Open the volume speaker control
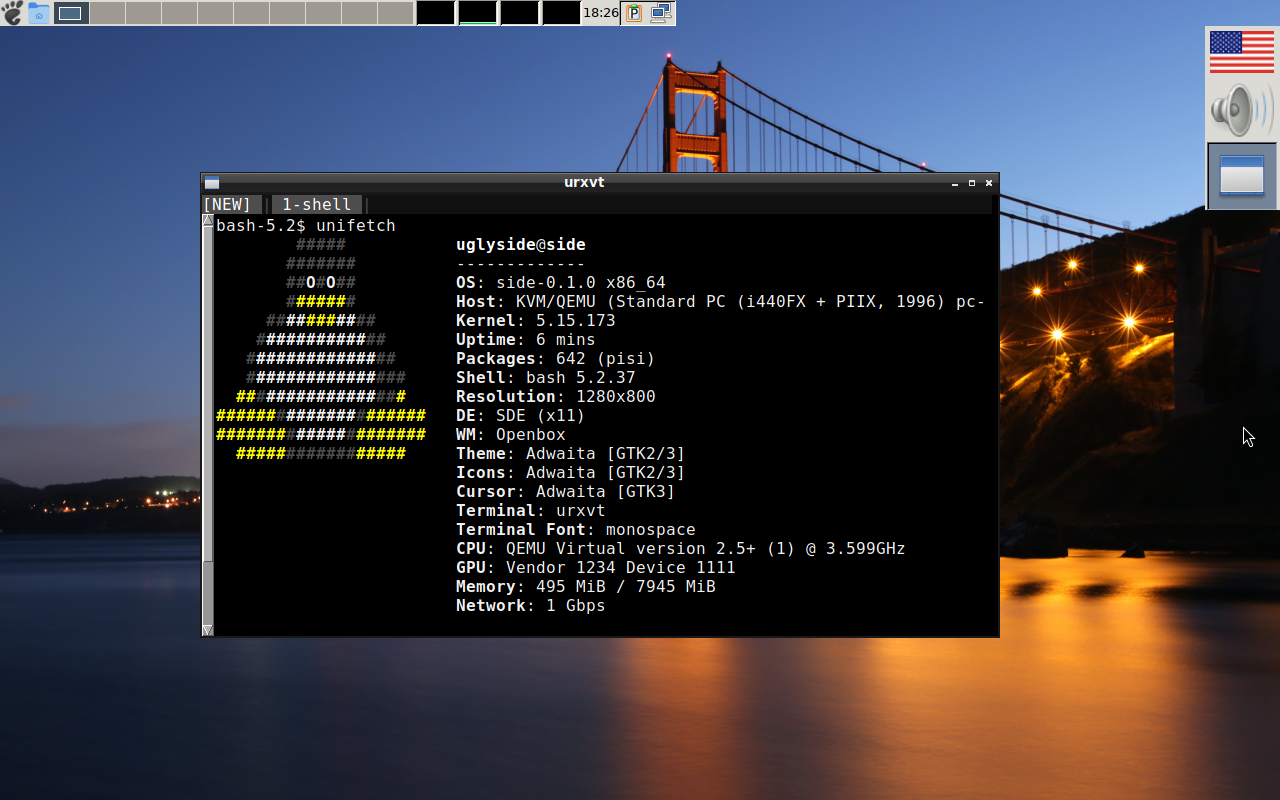 point(1241,109)
